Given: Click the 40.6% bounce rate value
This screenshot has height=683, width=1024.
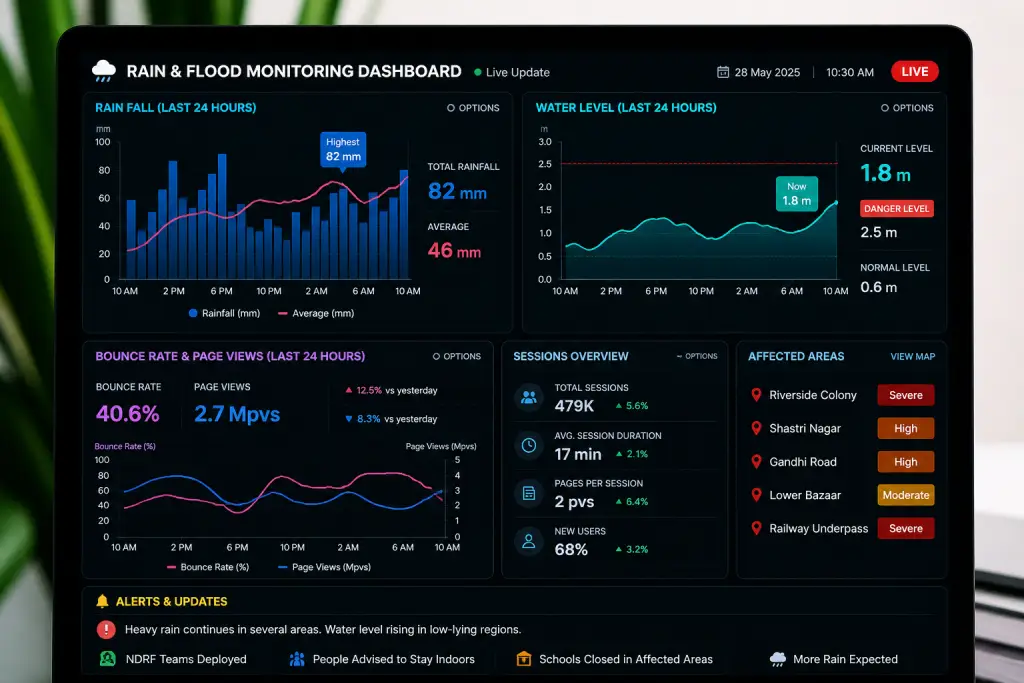Looking at the screenshot, I should tap(127, 413).
